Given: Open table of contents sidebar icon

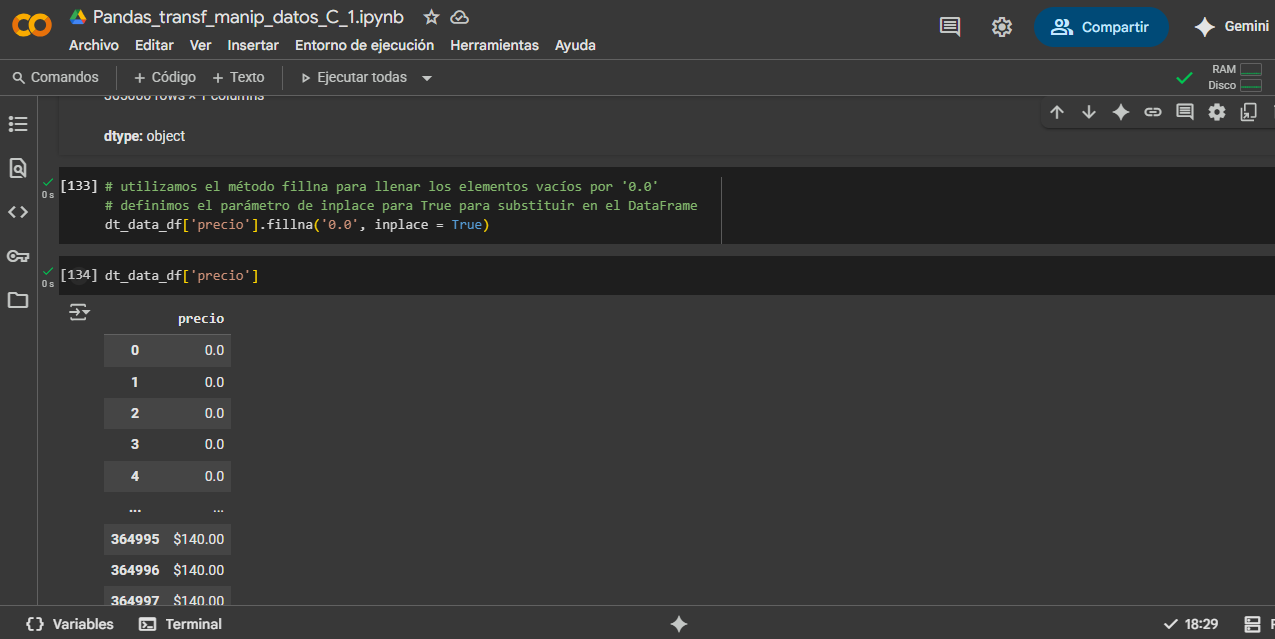Looking at the screenshot, I should [18, 124].
